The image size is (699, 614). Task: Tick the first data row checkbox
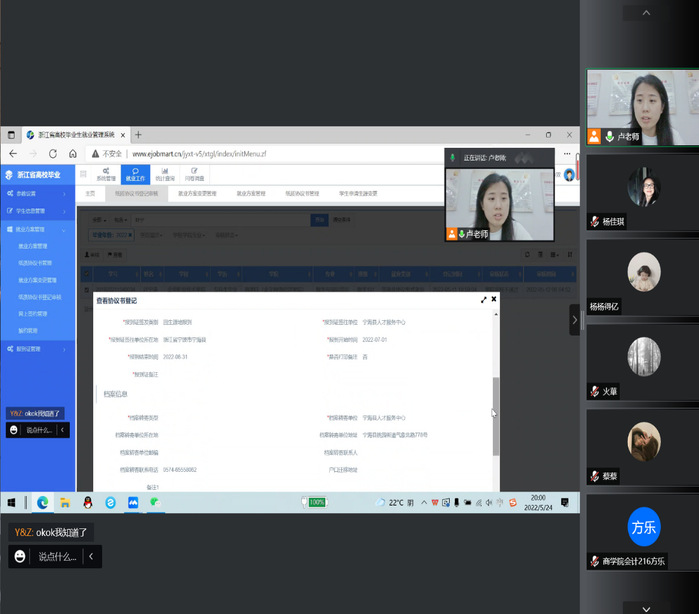pos(86,290)
